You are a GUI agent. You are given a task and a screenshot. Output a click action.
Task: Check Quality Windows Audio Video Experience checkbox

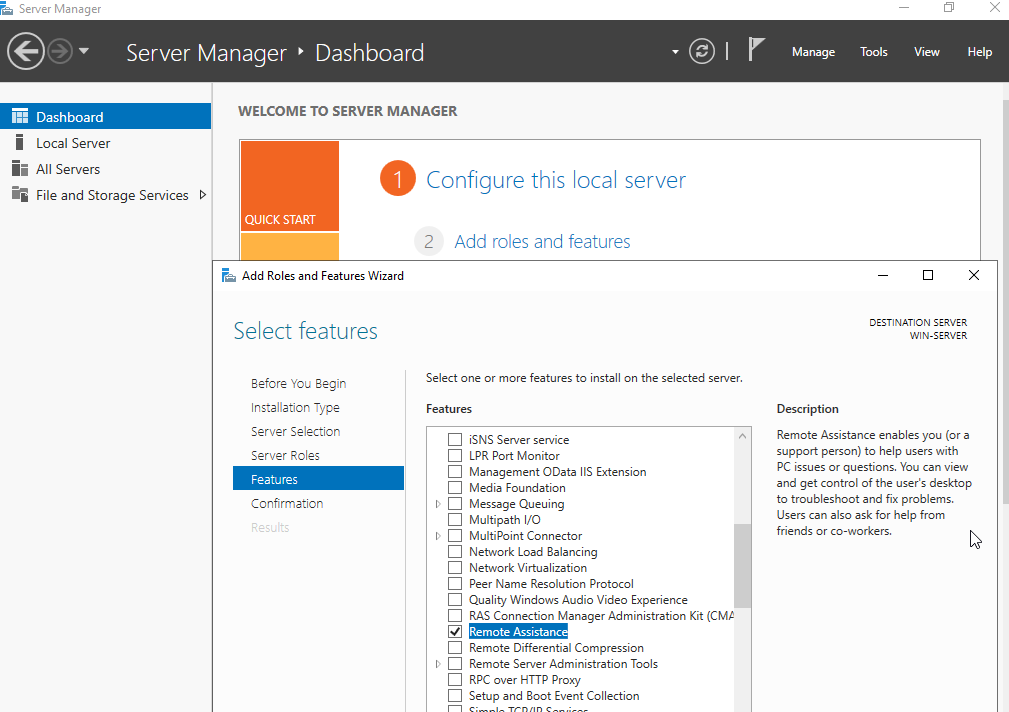point(455,600)
